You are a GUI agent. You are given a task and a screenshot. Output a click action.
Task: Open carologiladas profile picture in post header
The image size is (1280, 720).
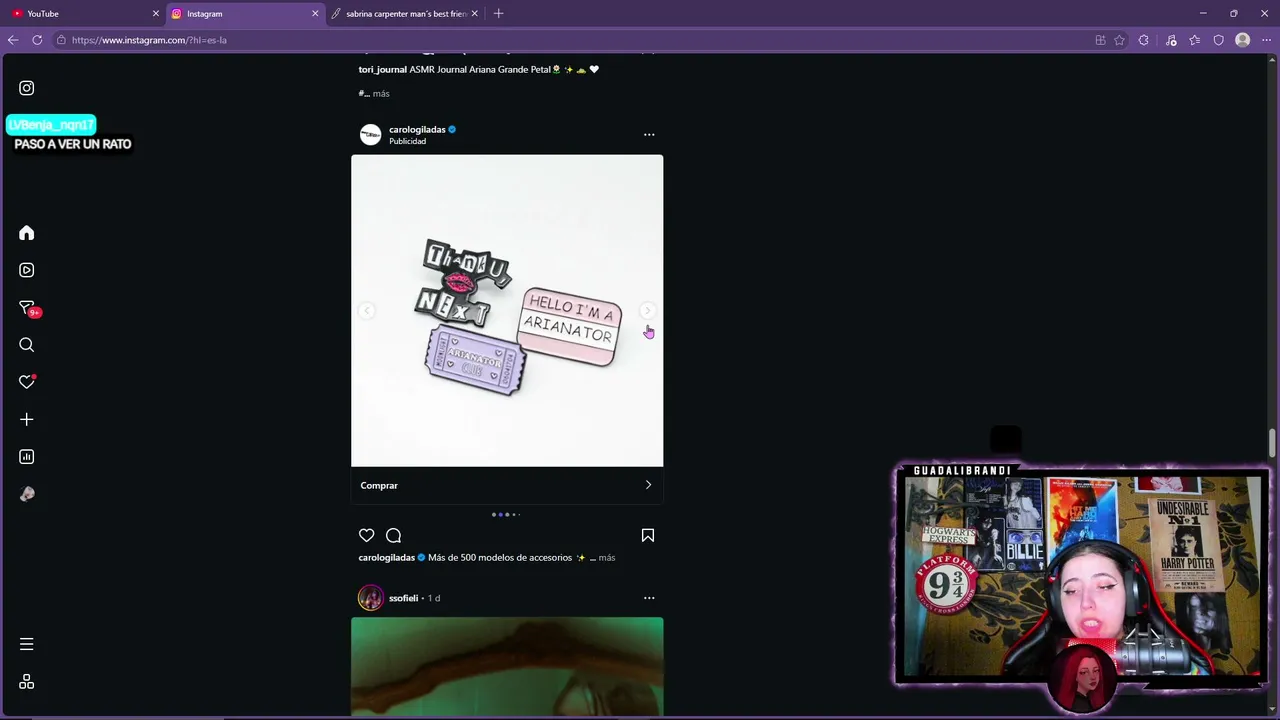(371, 135)
